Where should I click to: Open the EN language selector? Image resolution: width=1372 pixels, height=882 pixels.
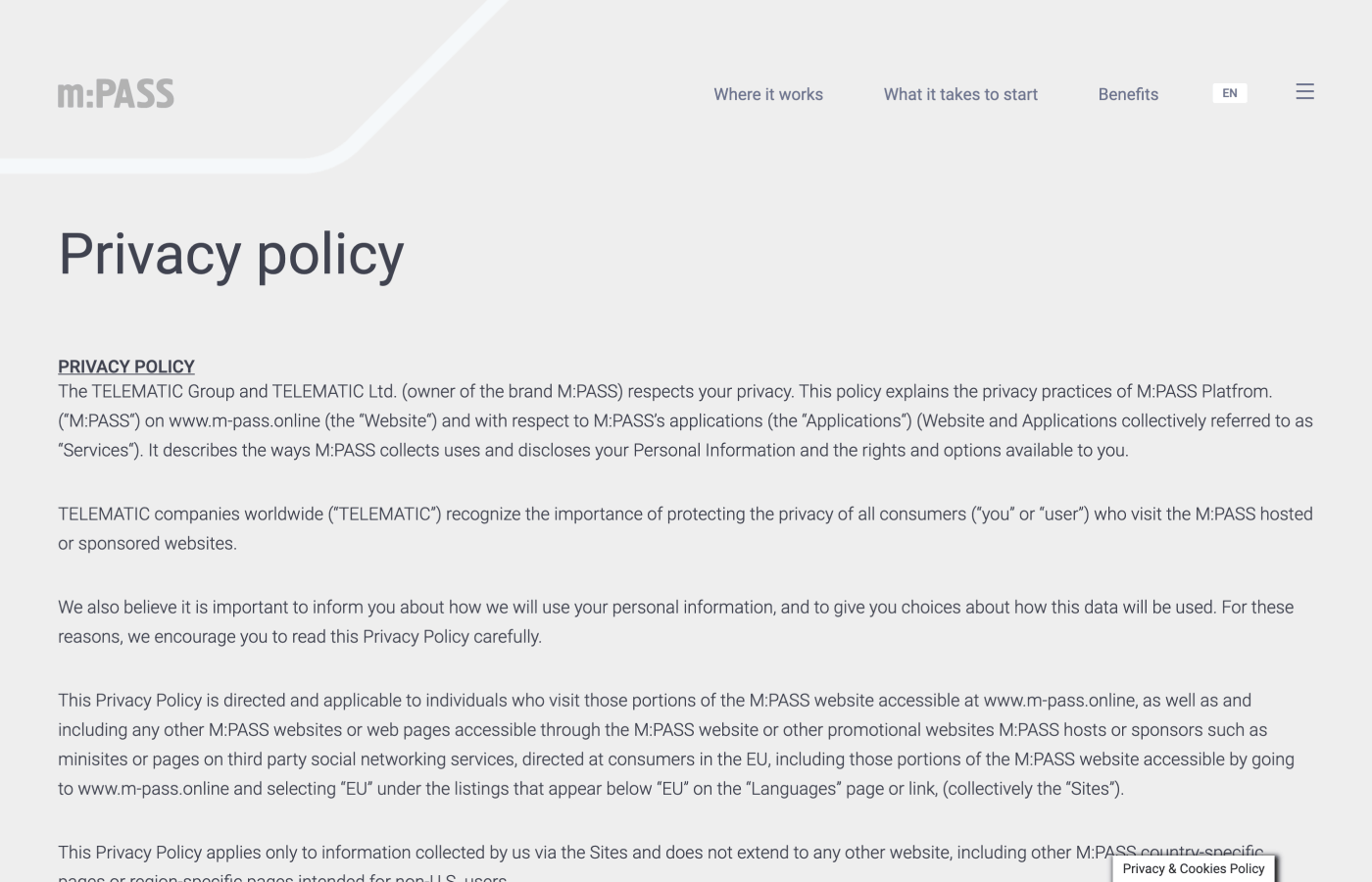click(x=1230, y=93)
